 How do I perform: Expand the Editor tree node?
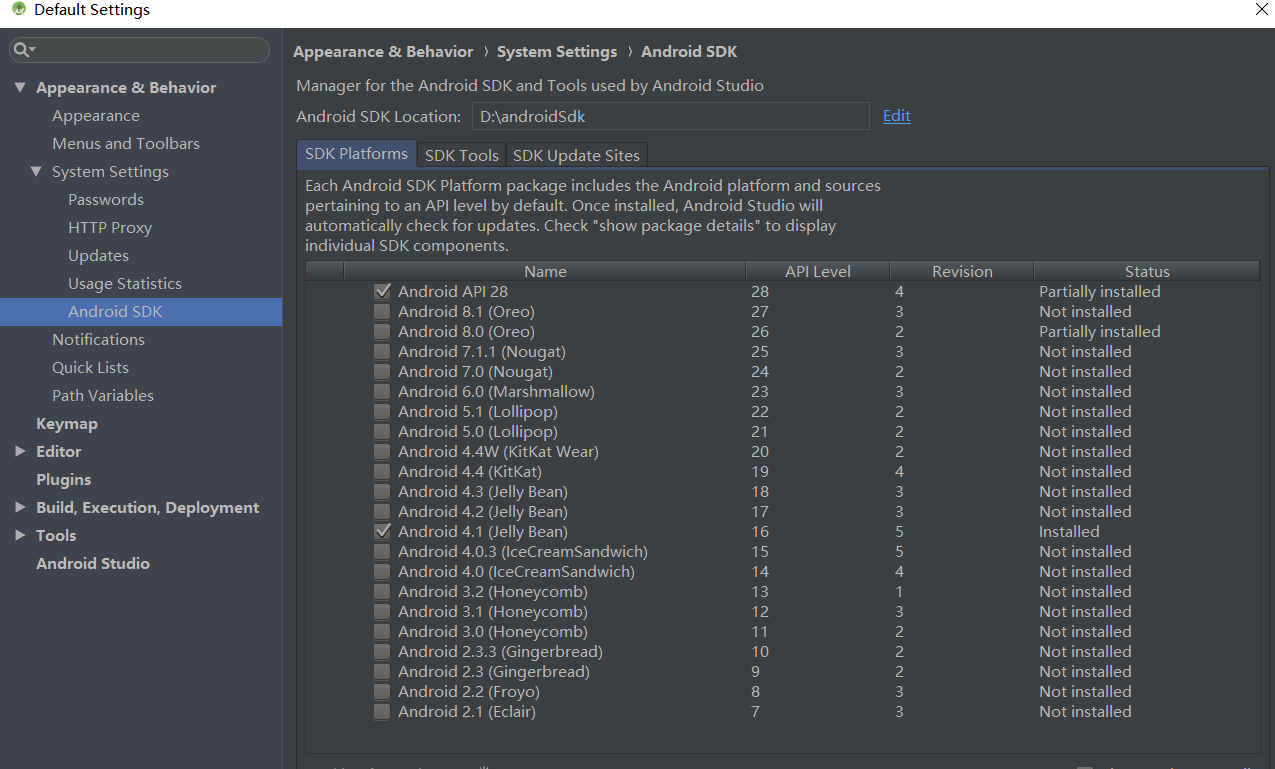click(x=20, y=452)
